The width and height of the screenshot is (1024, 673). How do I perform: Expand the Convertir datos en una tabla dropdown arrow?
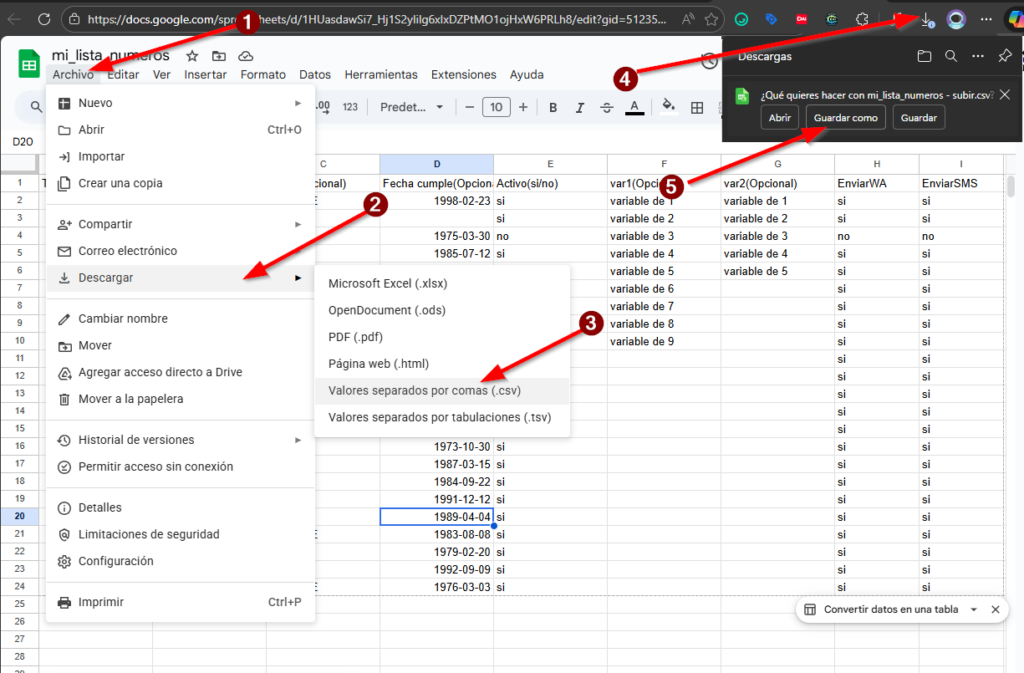click(973, 609)
